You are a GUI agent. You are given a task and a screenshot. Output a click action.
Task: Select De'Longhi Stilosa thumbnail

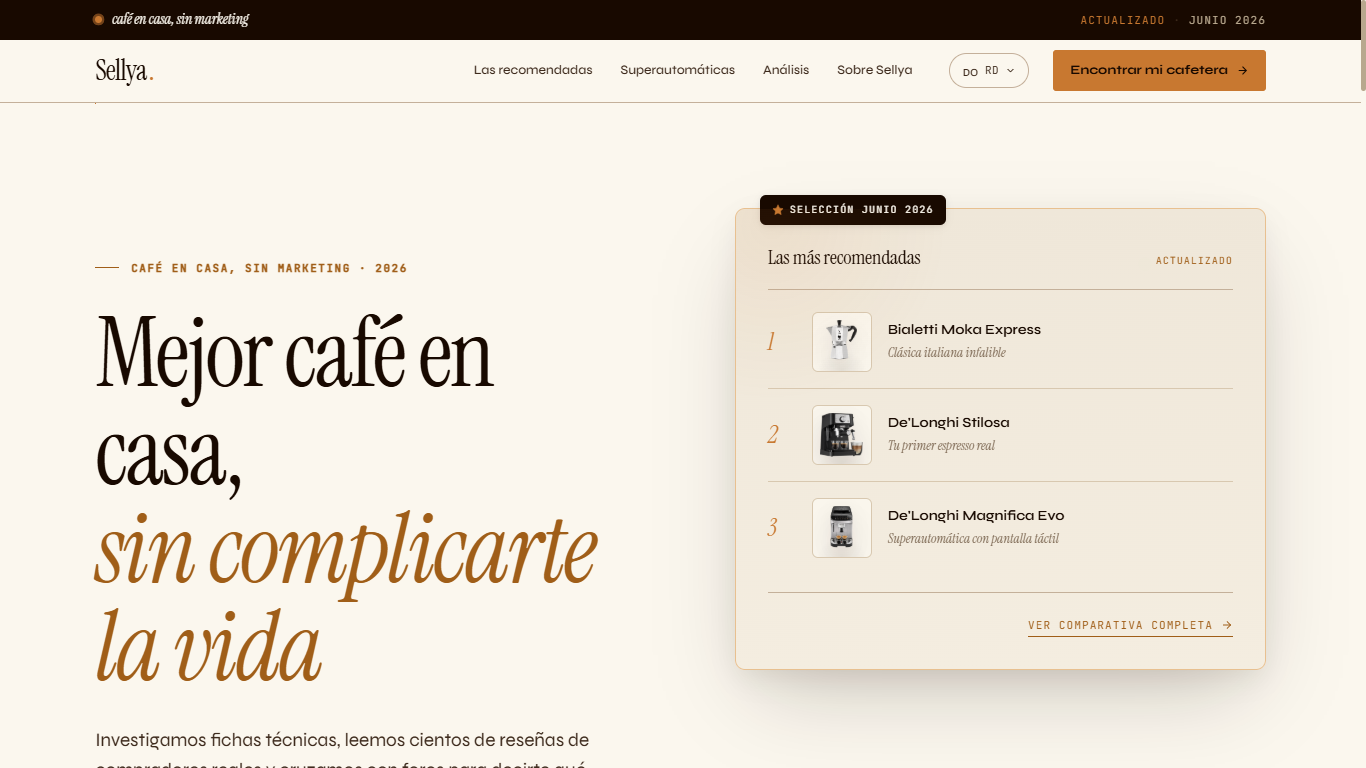[842, 435]
